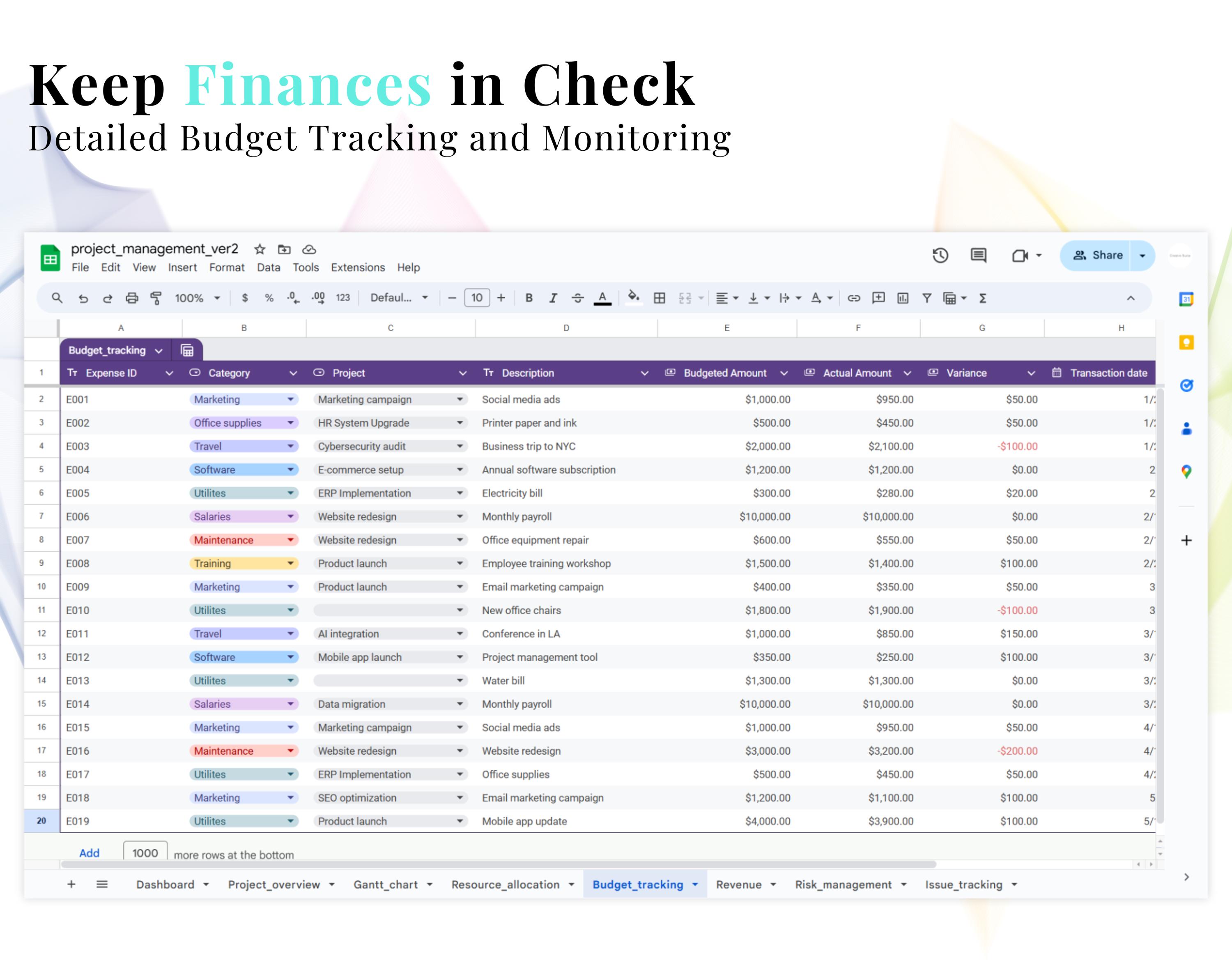The height and width of the screenshot is (979, 1232).
Task: Insert a comment with the comment icon
Action: coord(878,297)
